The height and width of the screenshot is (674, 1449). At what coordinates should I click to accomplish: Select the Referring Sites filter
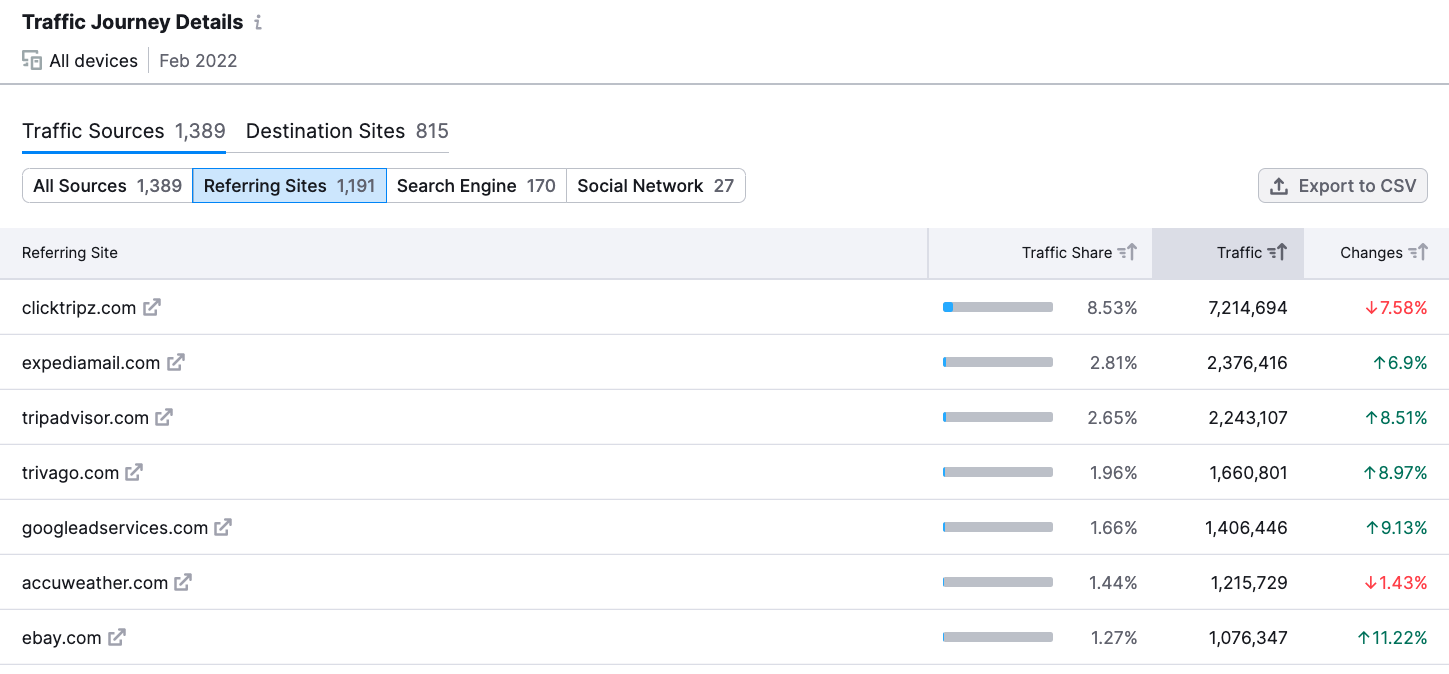pyautogui.click(x=290, y=186)
